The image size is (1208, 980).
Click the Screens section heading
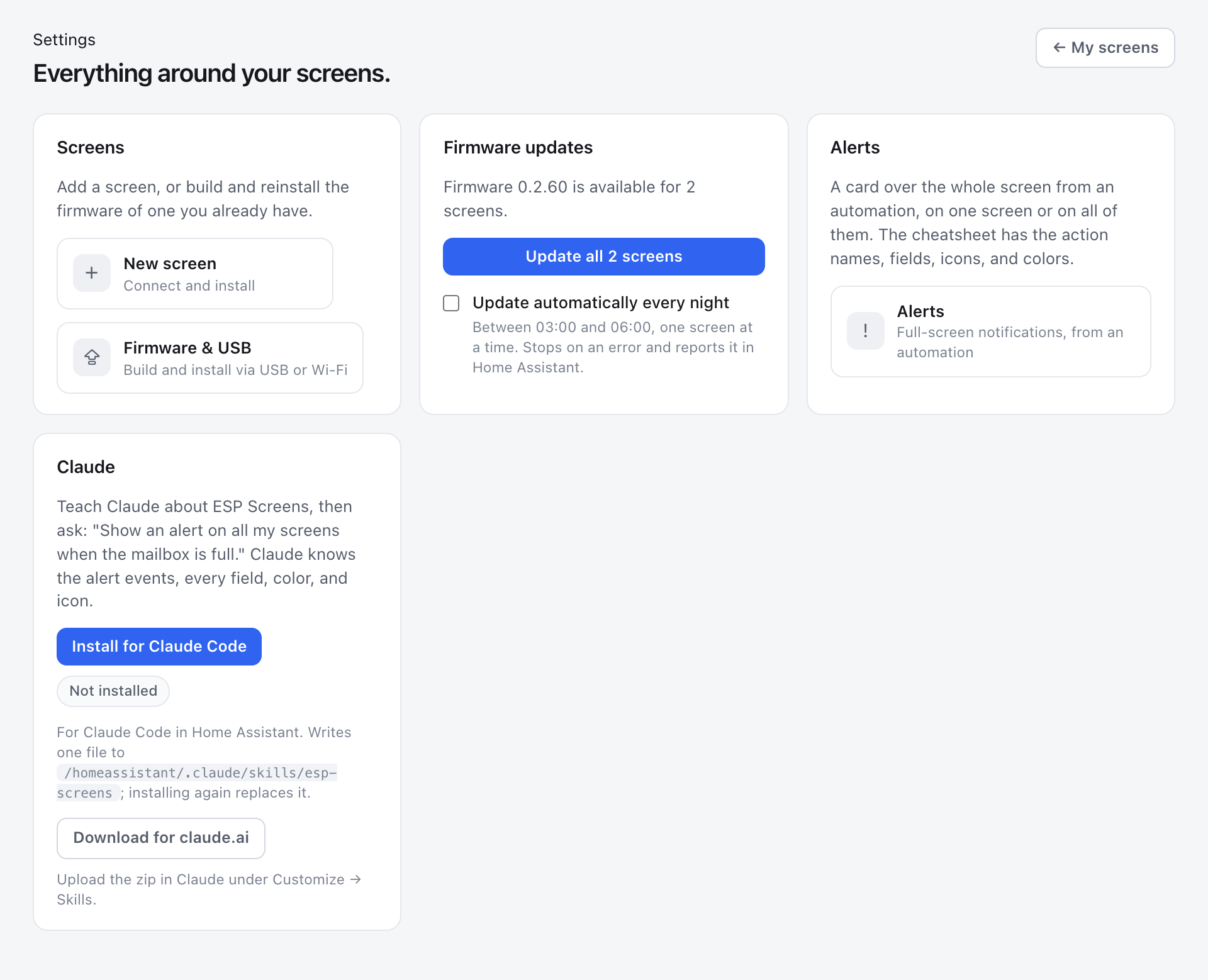(x=91, y=147)
